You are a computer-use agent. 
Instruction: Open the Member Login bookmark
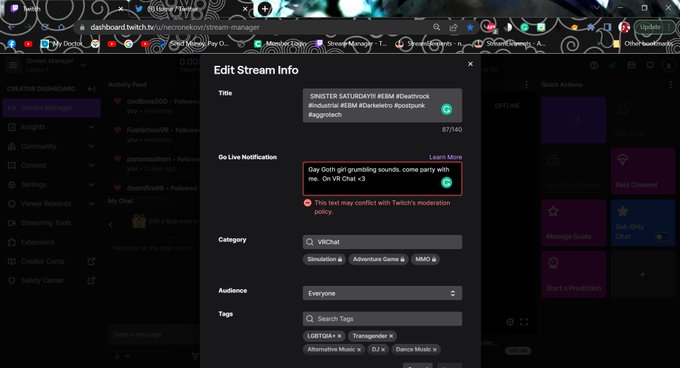[280, 44]
